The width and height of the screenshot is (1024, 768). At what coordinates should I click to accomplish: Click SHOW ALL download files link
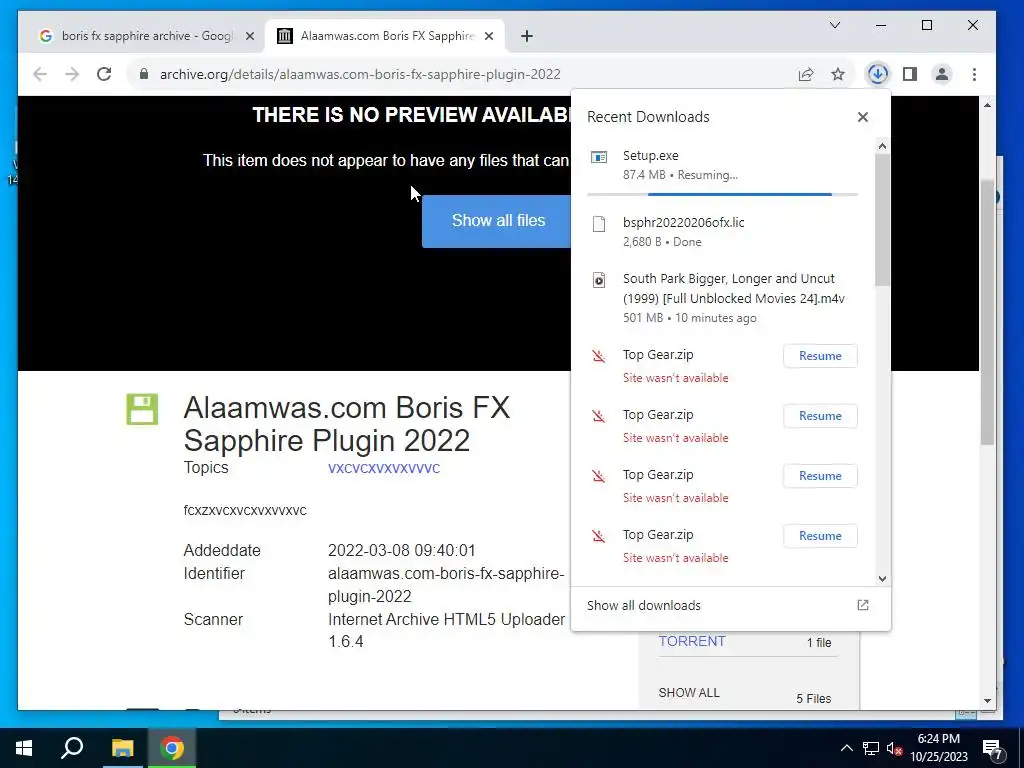point(689,693)
